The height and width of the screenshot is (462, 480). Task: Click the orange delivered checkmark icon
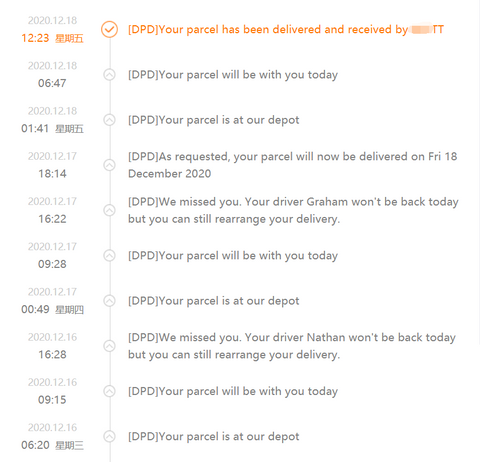(x=109, y=29)
